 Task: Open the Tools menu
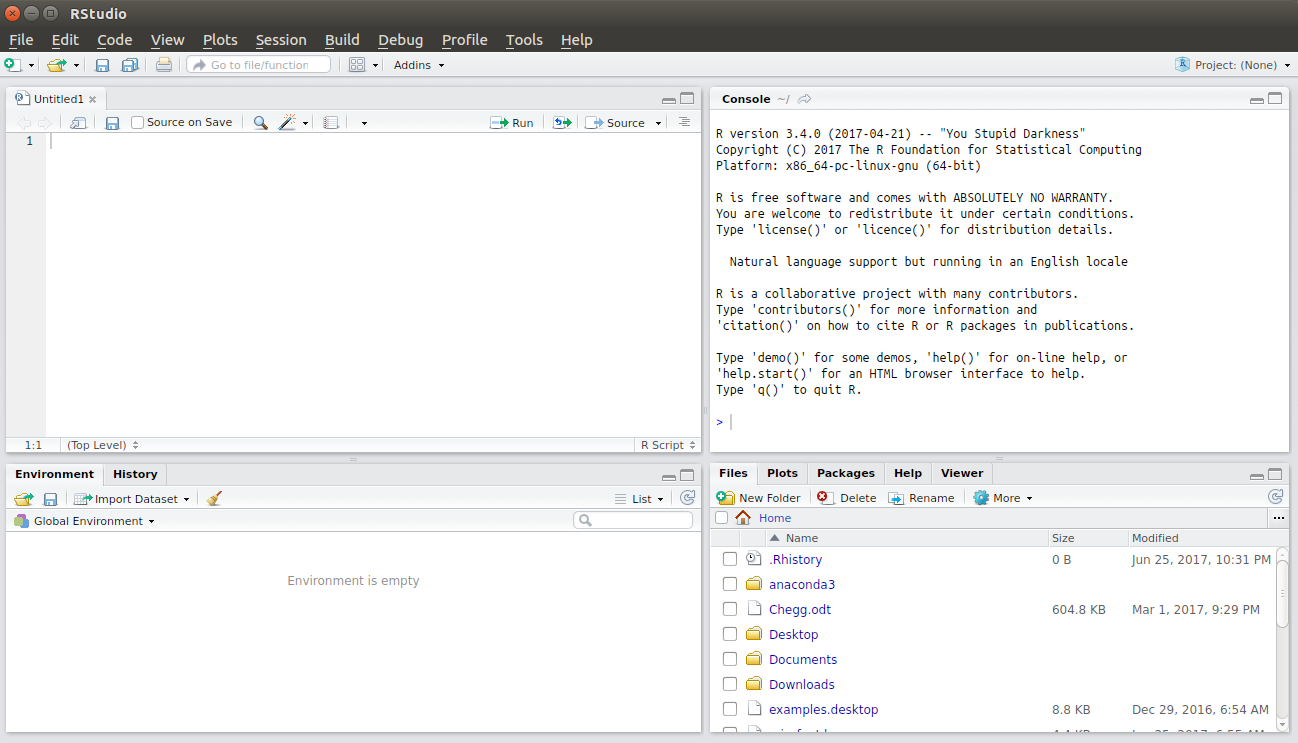click(x=524, y=40)
